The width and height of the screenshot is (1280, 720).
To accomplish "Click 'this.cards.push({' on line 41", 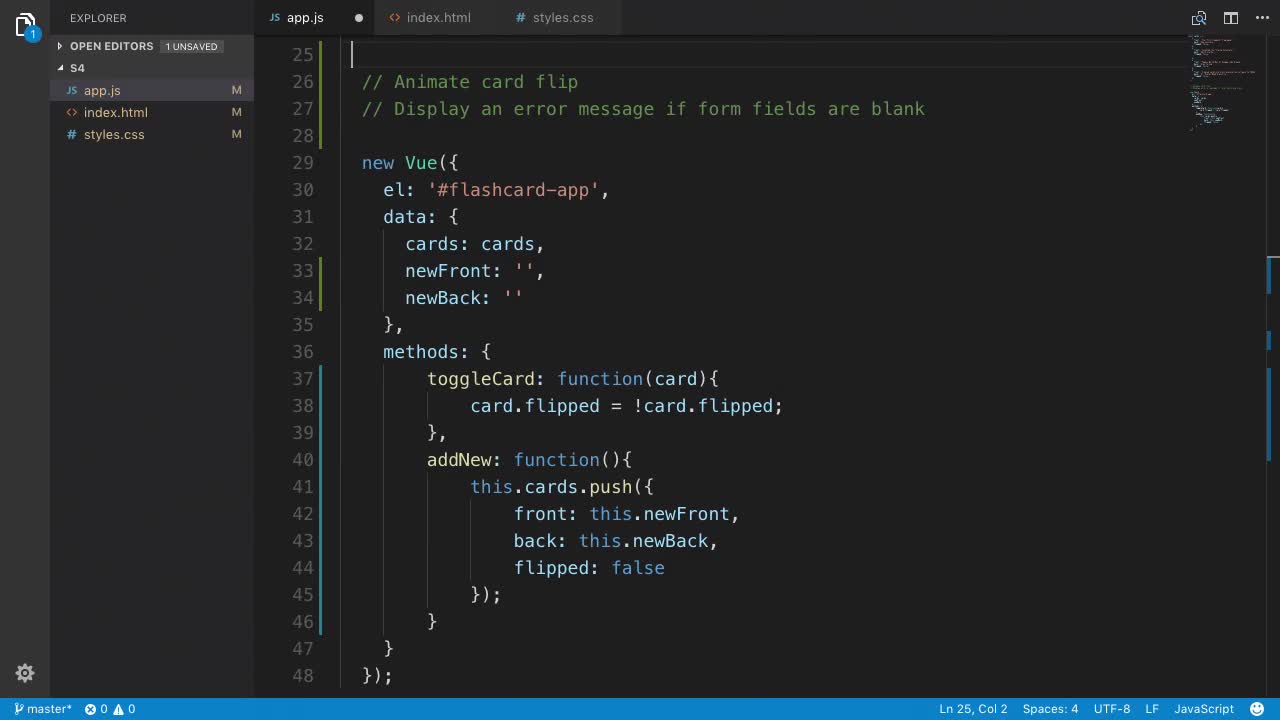I will tap(562, 487).
